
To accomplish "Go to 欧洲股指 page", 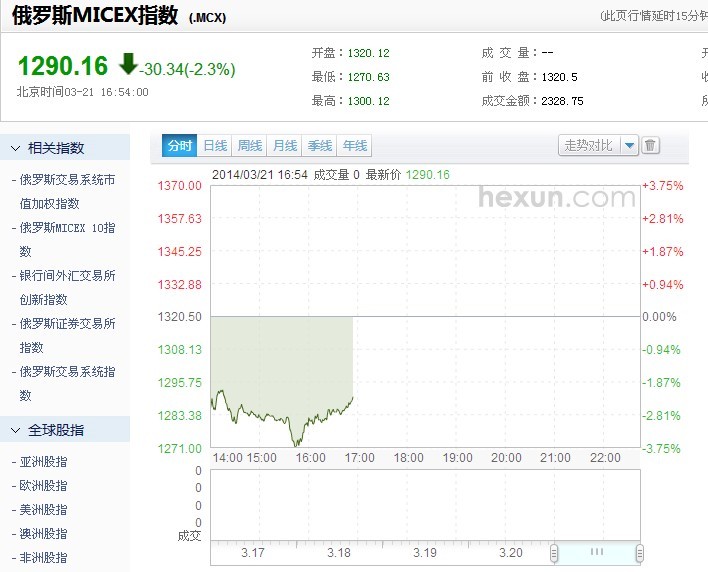I will pyautogui.click(x=44, y=486).
